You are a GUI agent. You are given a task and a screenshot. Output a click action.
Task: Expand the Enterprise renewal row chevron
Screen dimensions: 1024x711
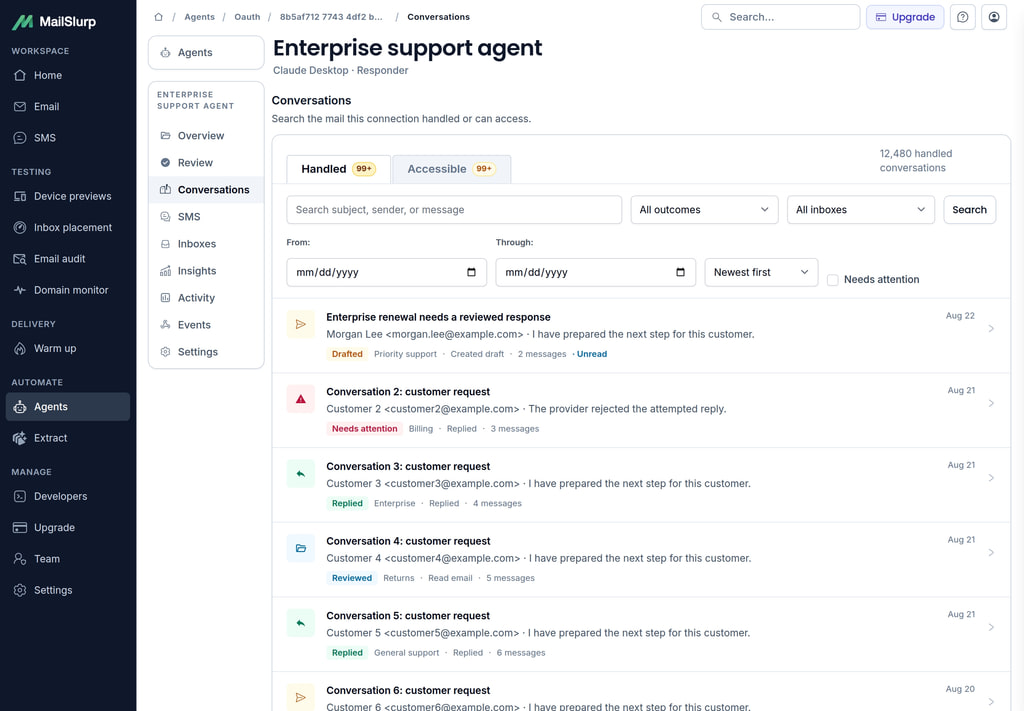coord(991,329)
